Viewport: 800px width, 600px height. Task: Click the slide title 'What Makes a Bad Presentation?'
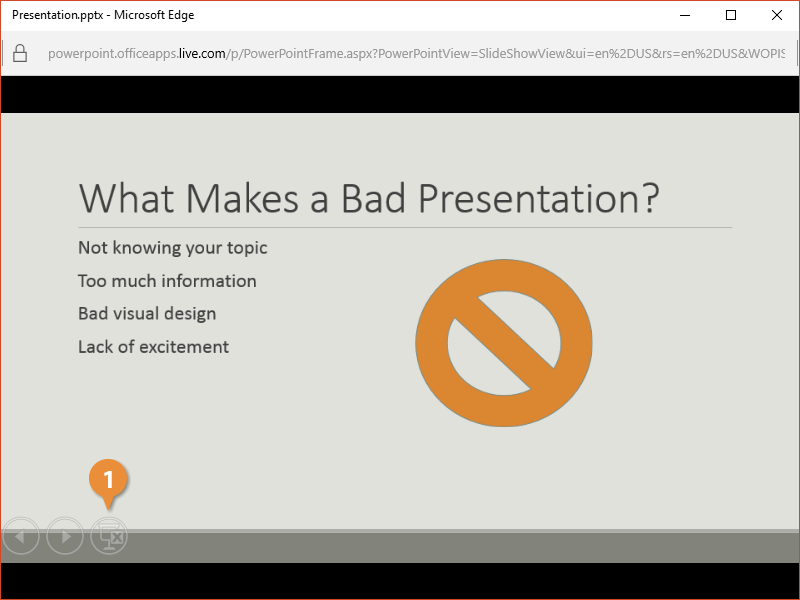click(369, 198)
